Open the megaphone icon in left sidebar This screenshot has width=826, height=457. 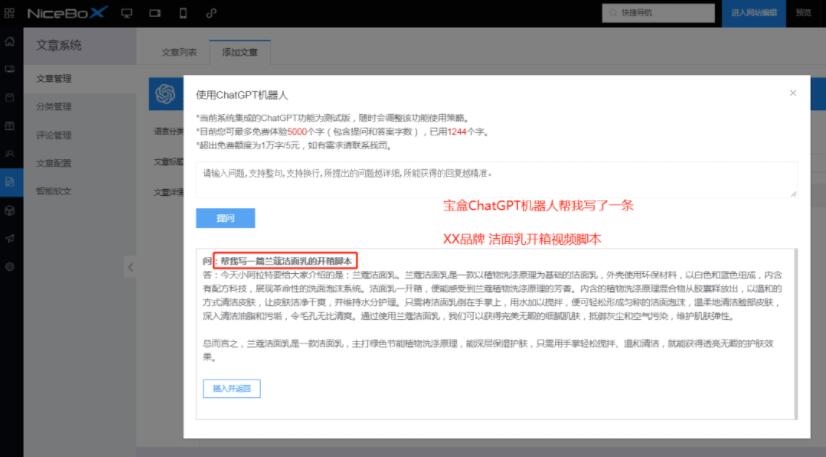(x=9, y=239)
